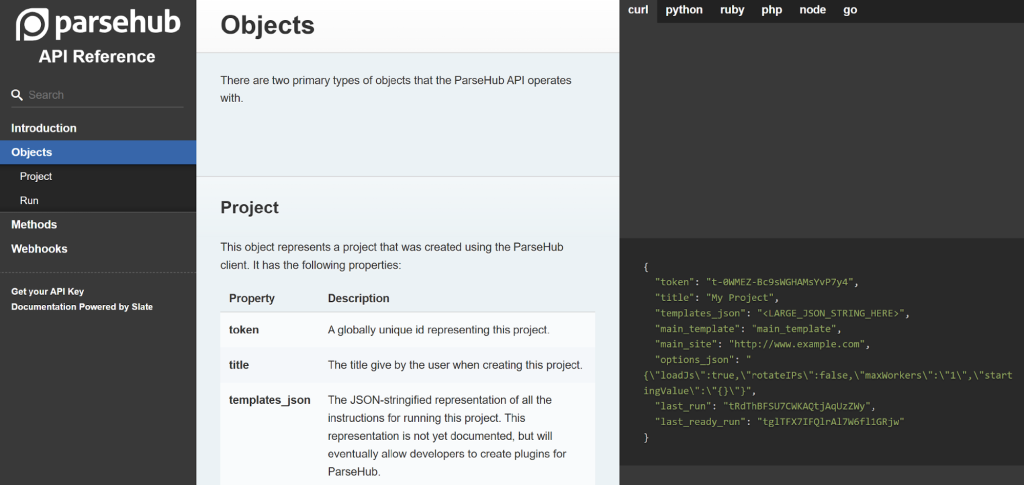Click 'This object represents a project' paragraph

(x=392, y=257)
